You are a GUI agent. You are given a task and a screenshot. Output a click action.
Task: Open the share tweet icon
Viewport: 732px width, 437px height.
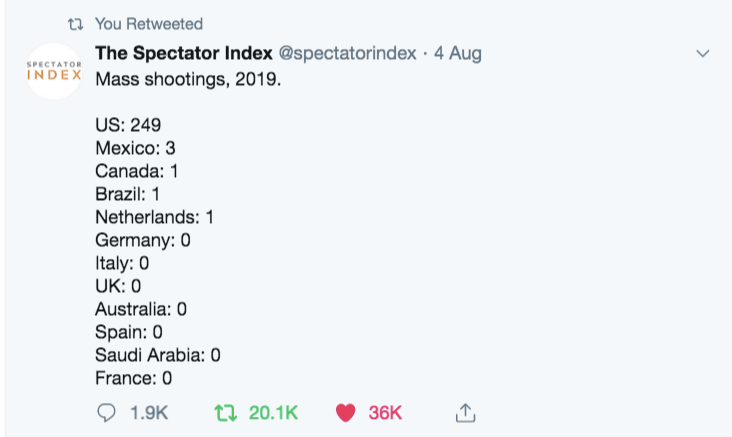464,411
